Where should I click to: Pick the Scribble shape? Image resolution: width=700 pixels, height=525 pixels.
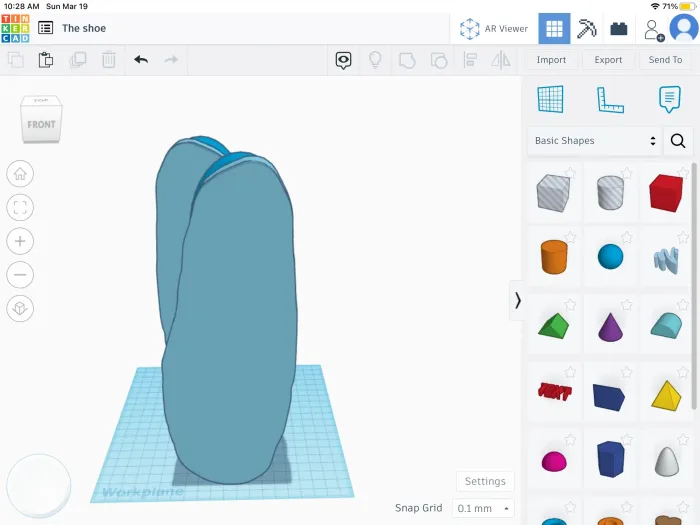click(x=666, y=259)
